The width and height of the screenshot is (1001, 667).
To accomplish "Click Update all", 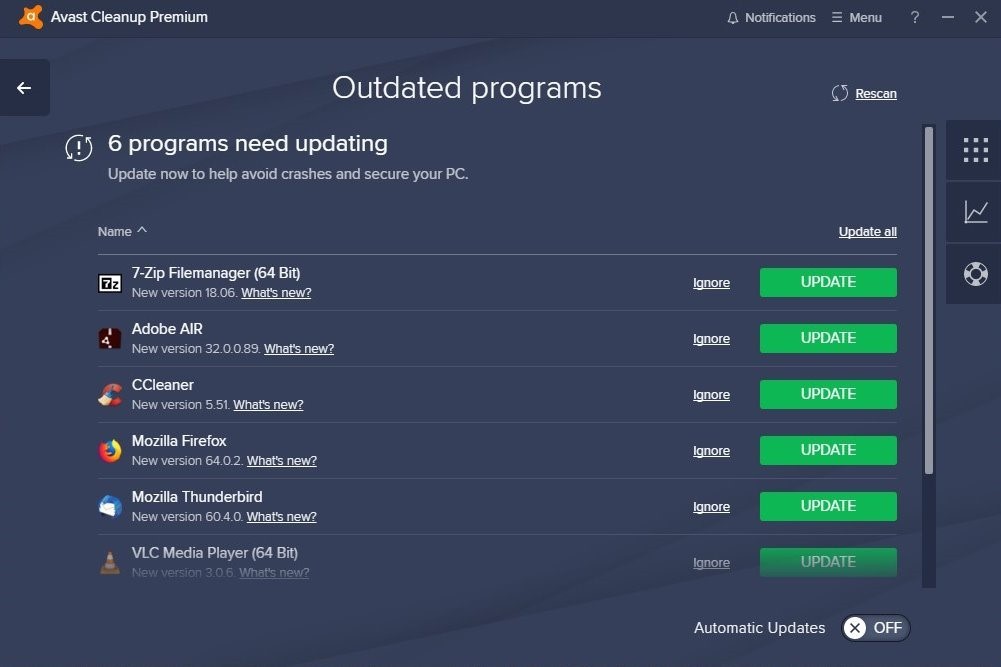I will 866,231.
